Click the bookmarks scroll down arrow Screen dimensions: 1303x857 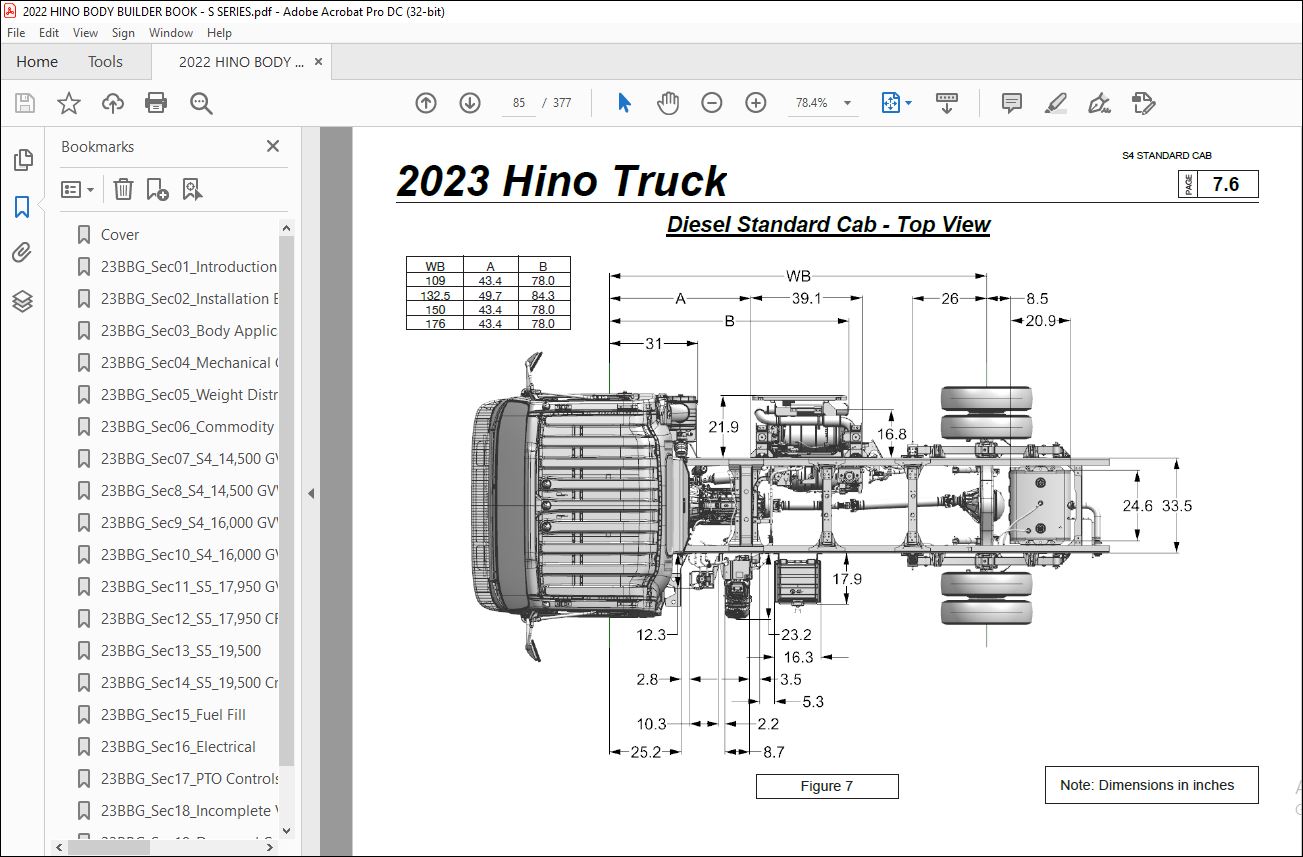click(x=286, y=829)
